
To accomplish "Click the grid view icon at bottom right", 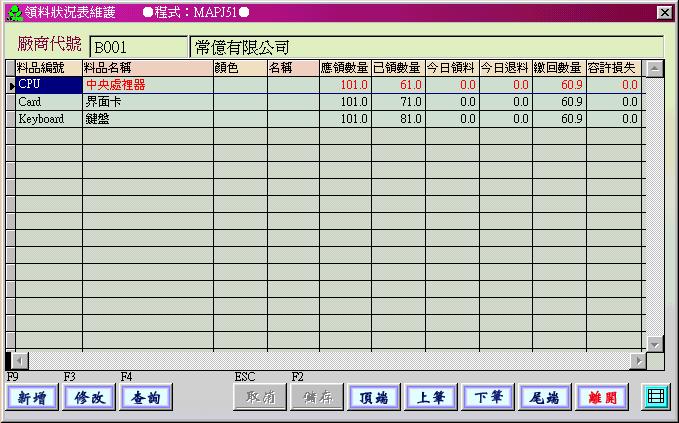I will 655,397.
